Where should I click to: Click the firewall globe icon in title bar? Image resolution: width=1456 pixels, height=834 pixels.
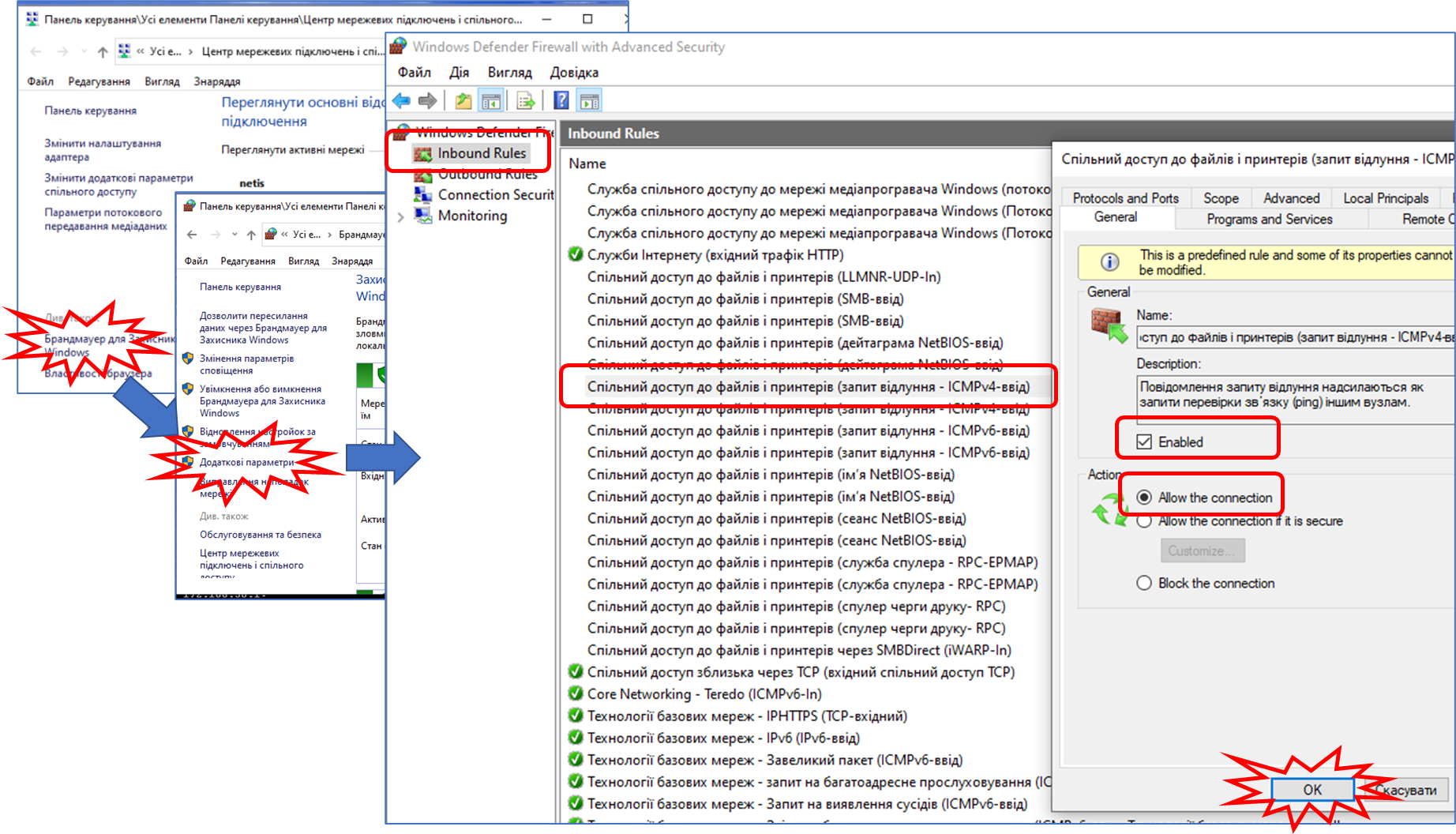coord(398,47)
